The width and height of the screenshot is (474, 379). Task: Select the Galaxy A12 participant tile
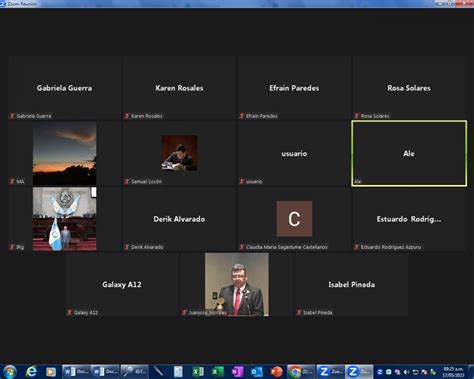click(x=122, y=284)
